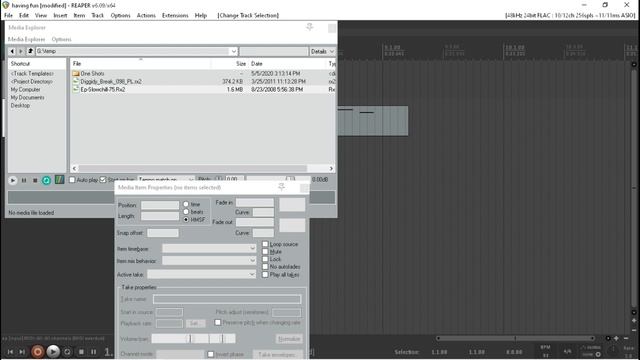Go to project end in transport
Screen dimensions: 640x360
click(22, 351)
